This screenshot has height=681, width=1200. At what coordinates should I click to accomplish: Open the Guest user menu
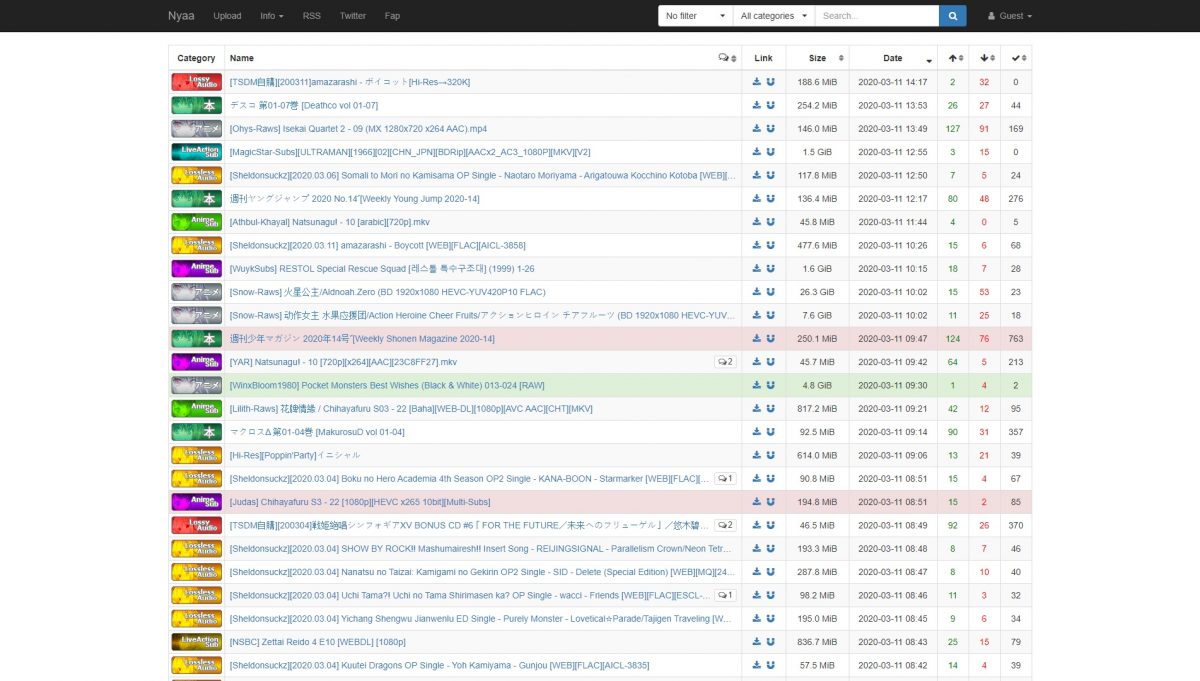[1009, 16]
